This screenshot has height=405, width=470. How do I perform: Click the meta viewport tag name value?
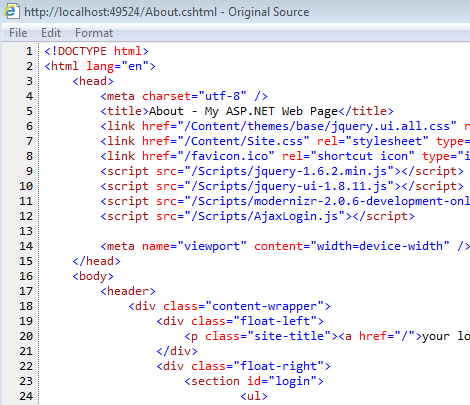212,246
